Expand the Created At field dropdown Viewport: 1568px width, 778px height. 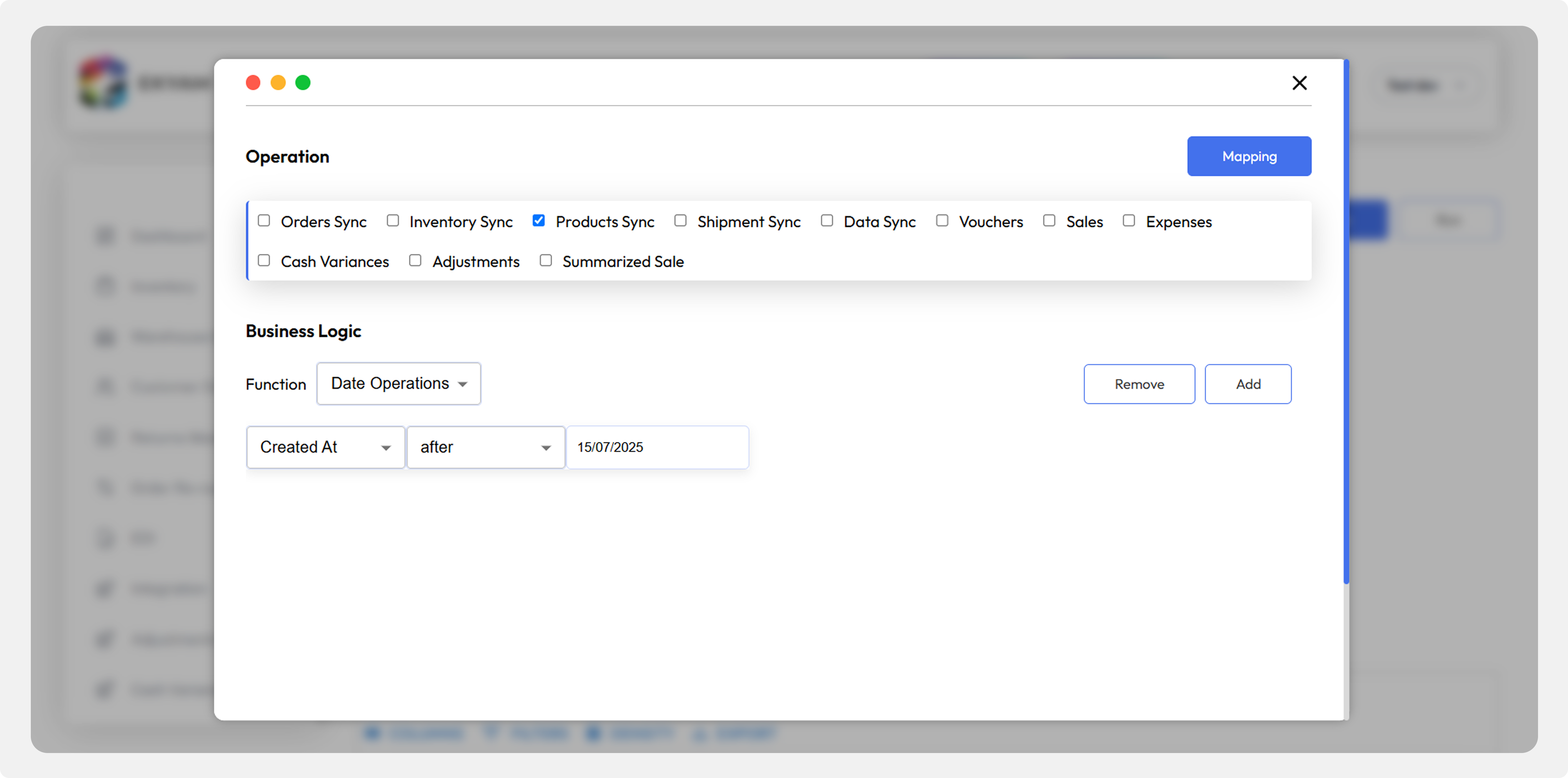click(x=326, y=447)
